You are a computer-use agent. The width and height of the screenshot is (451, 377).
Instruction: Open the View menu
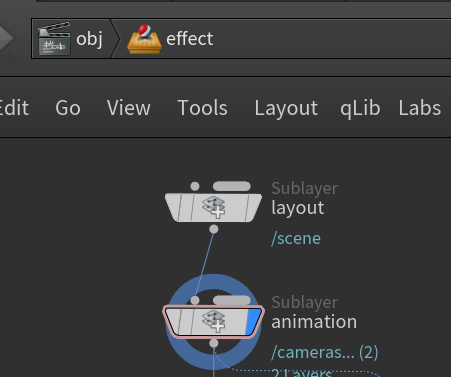pyautogui.click(x=129, y=108)
